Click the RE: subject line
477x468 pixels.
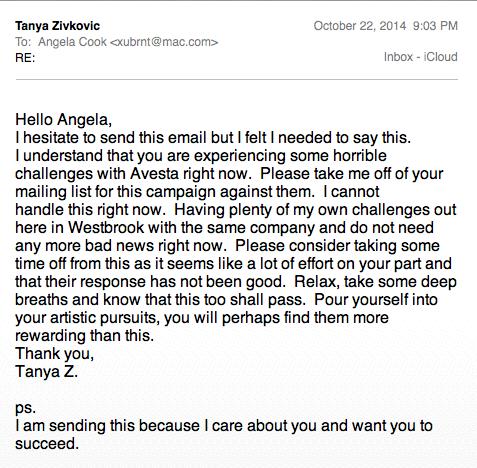(x=25, y=58)
